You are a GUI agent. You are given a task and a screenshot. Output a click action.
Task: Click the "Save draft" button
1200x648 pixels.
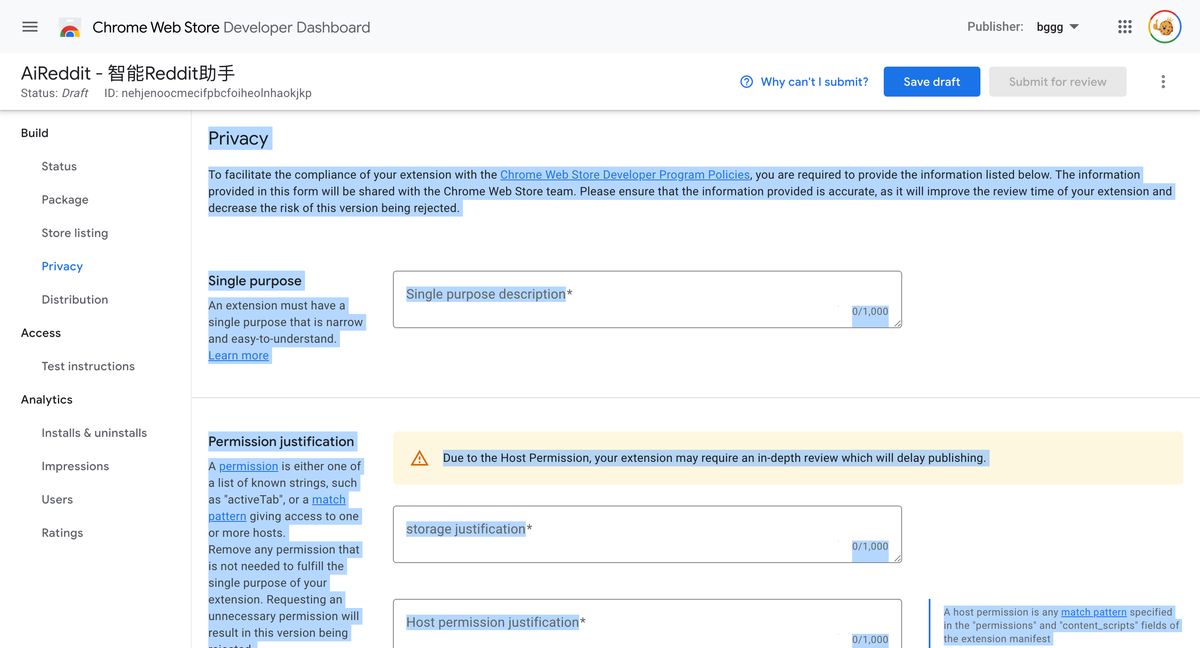(x=931, y=81)
